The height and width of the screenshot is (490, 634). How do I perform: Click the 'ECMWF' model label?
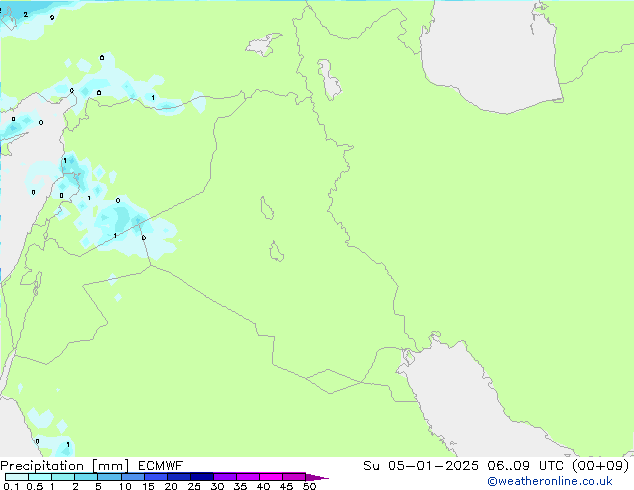tap(161, 466)
